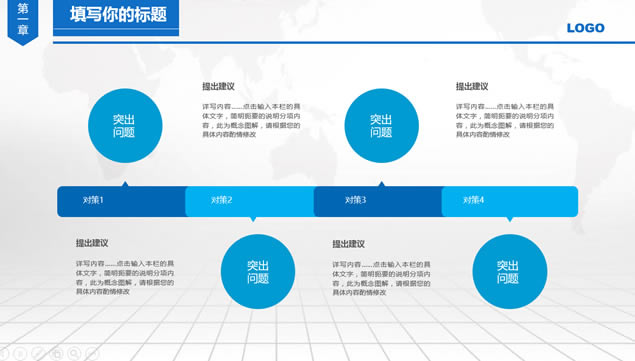Open the more slideshow options button

tap(92, 354)
